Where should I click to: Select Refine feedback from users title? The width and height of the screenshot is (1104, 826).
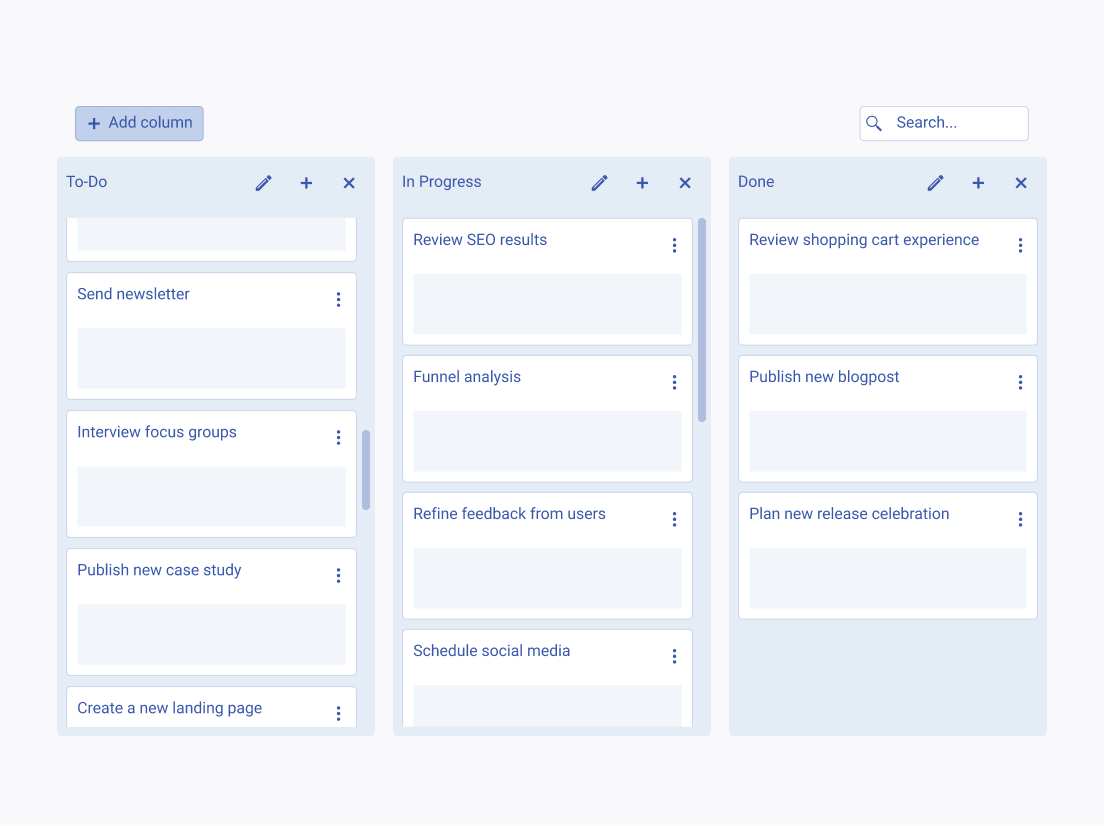tap(509, 514)
